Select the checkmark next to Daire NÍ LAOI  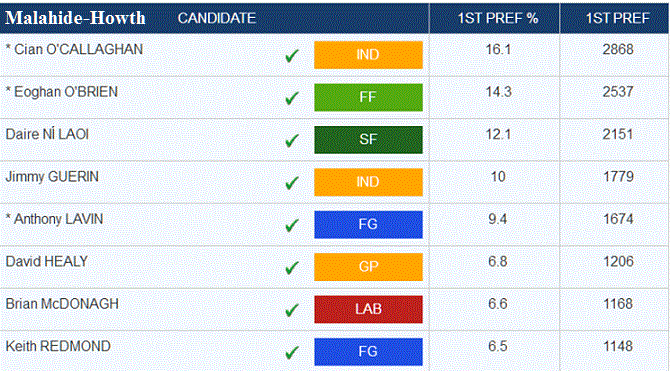pos(292,141)
